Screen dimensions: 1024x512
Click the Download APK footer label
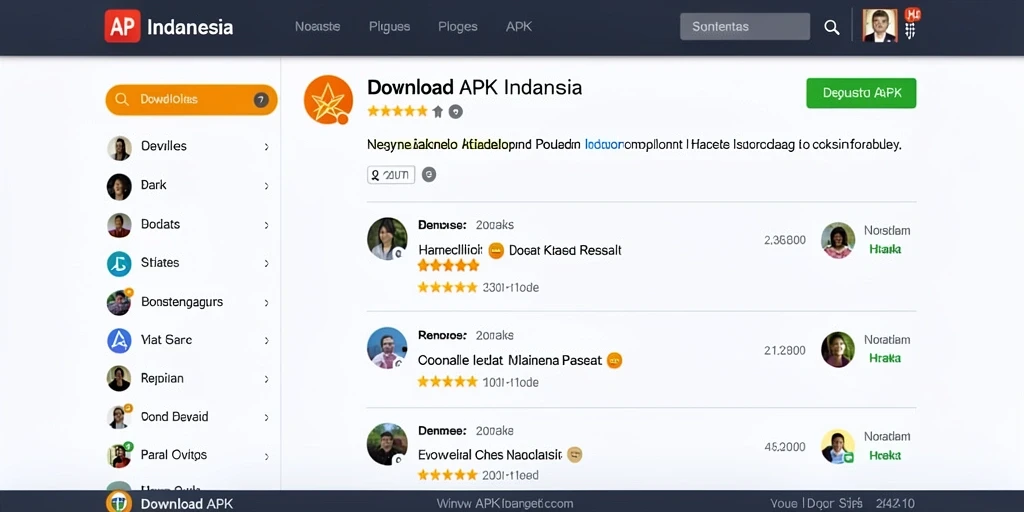[187, 504]
